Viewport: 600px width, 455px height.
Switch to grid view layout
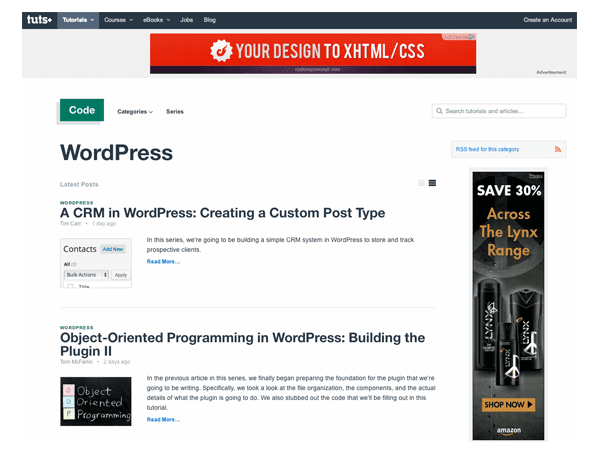pos(422,183)
